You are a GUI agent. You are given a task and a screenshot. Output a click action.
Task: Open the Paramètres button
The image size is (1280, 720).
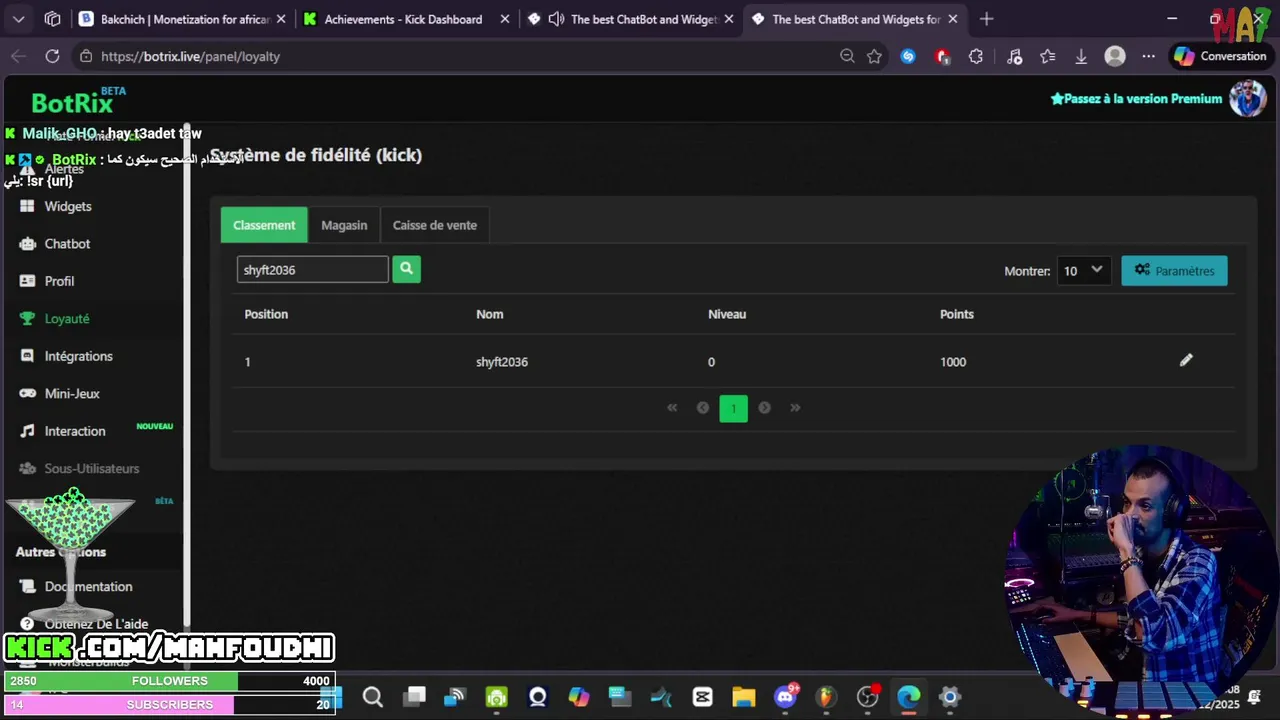coord(1174,271)
